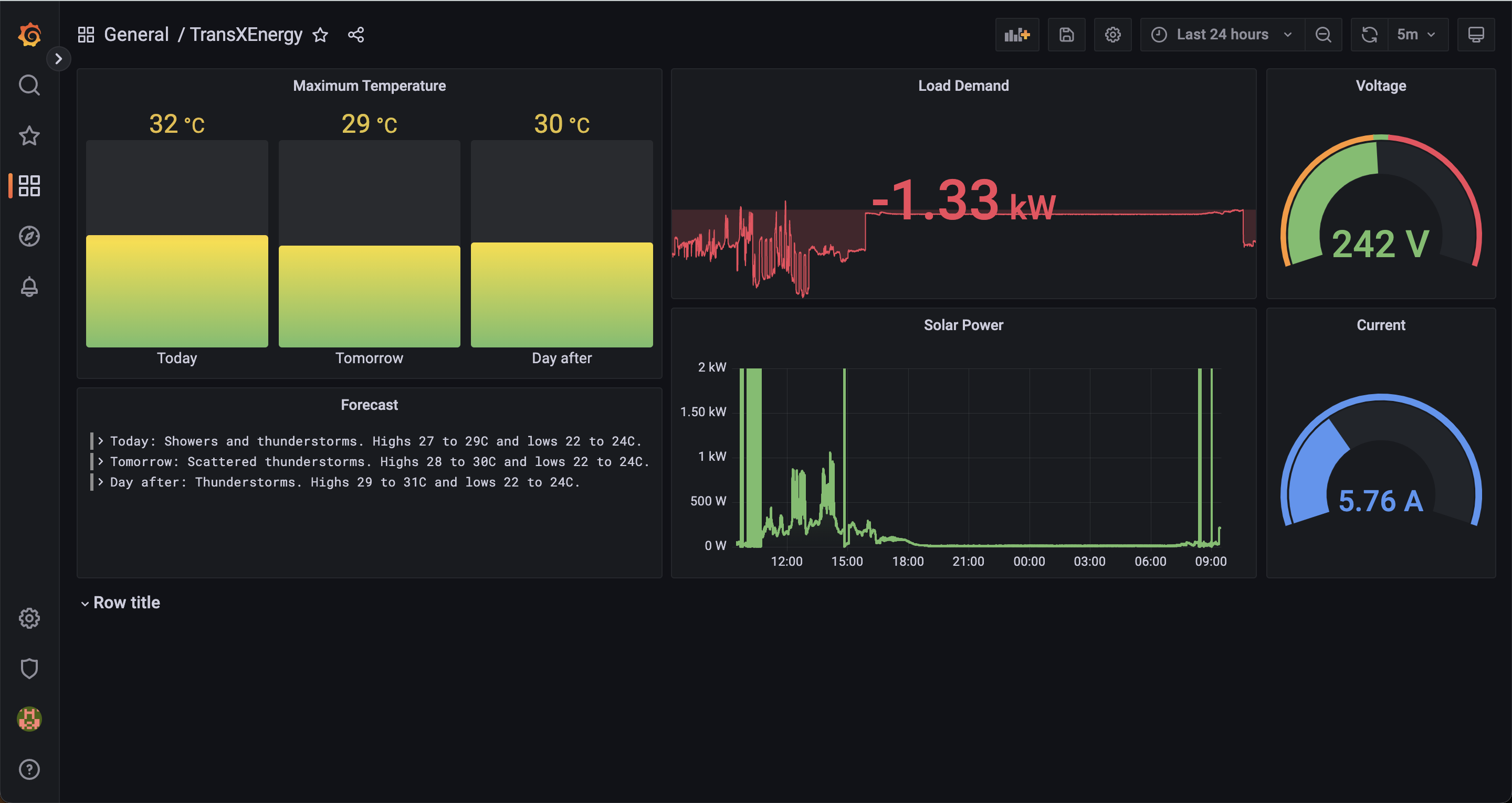Open the Forecast panel title menu
The width and height of the screenshot is (1512, 803).
click(x=369, y=405)
